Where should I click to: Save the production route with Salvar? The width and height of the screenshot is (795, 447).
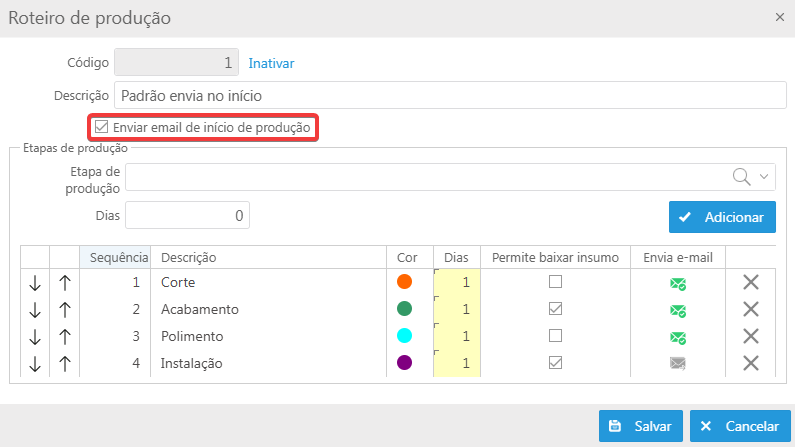click(x=641, y=426)
